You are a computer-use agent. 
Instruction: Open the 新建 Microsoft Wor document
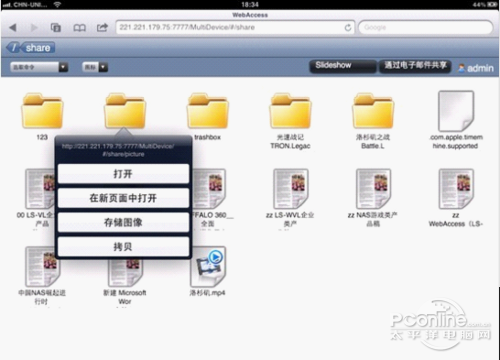point(125,273)
